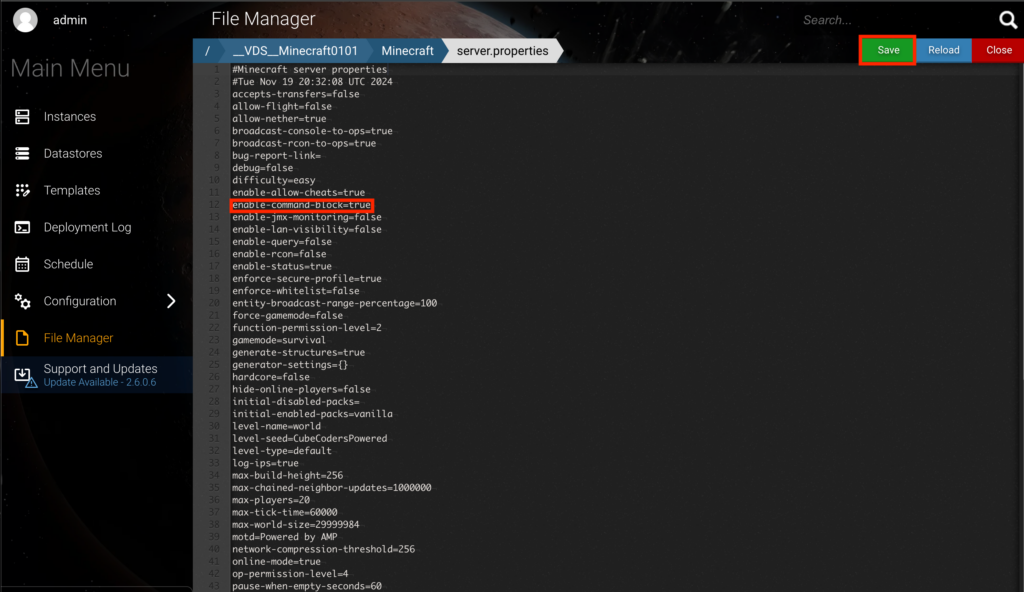Screen dimensions: 1024x592
Task: Select the server.properties breadcrumb tab
Action: tap(500, 50)
